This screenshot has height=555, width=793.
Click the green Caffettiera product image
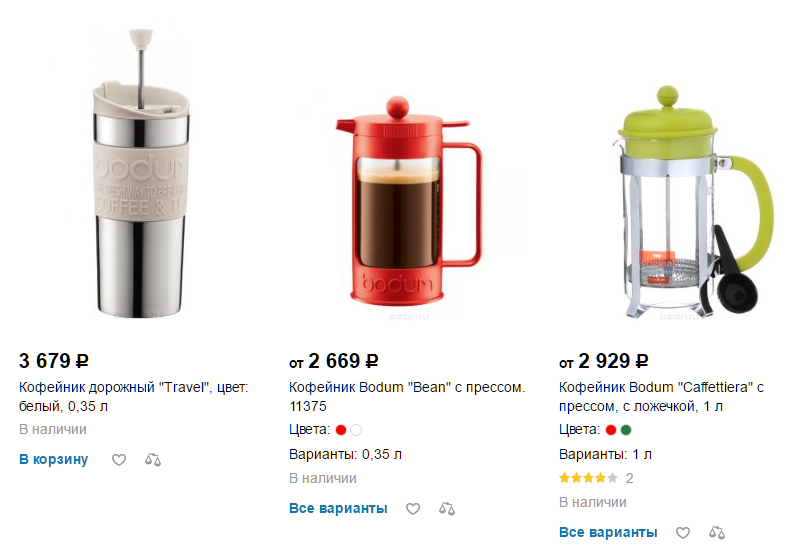695,201
